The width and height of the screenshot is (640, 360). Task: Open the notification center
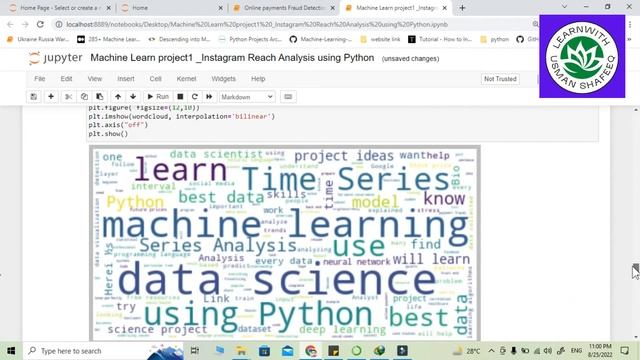[624, 351]
